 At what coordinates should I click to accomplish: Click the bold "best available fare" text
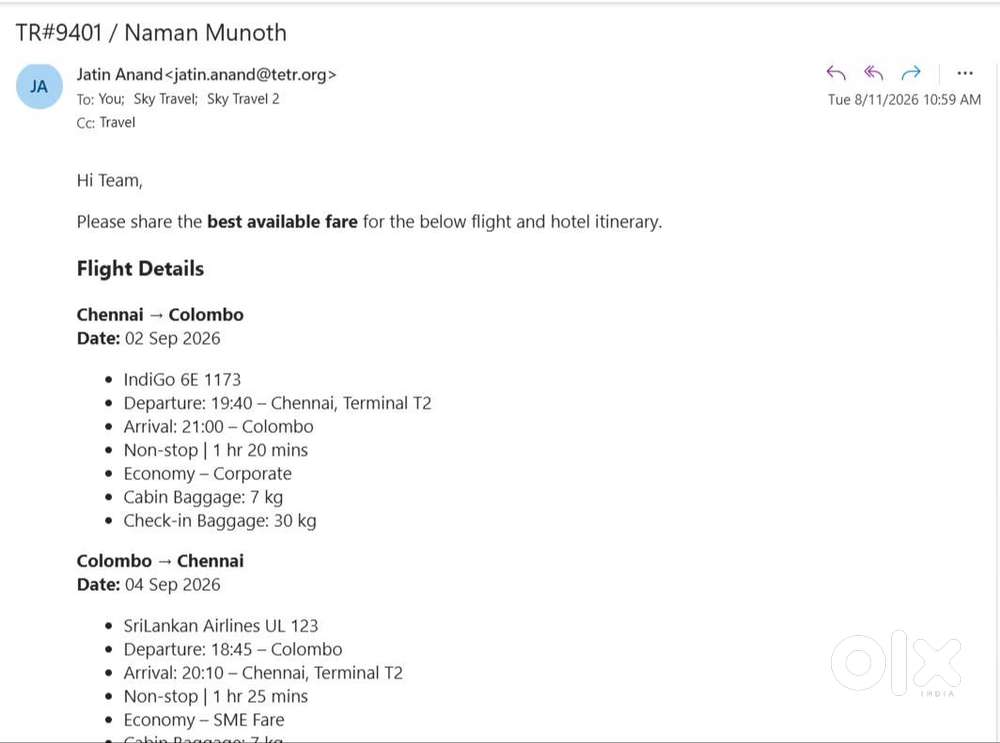click(x=283, y=222)
